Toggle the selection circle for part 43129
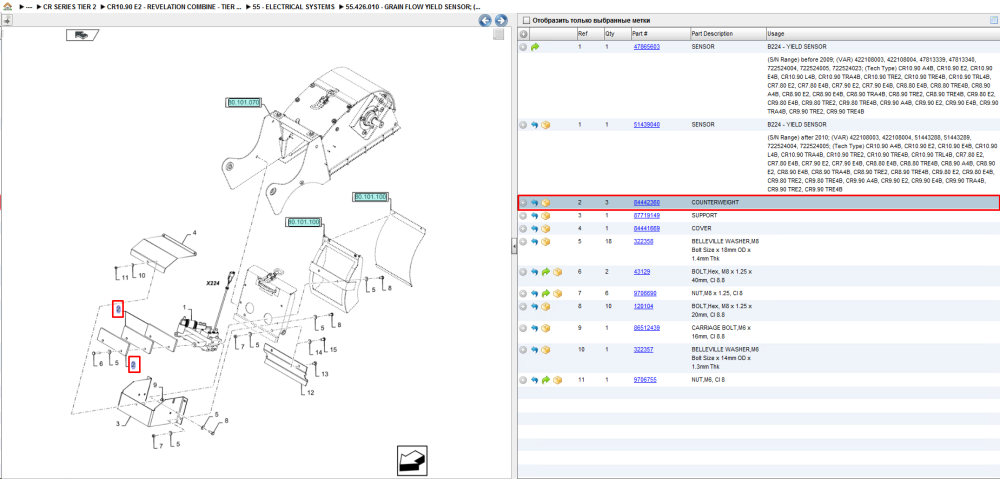Viewport: 1000px width, 479px height. [523, 272]
